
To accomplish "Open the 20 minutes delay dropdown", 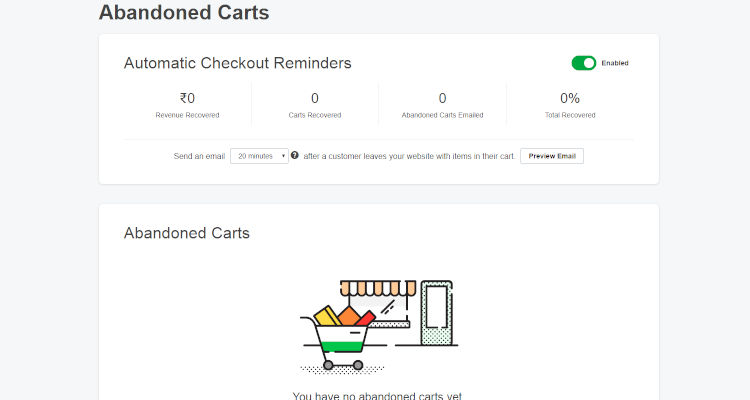I will (259, 156).
